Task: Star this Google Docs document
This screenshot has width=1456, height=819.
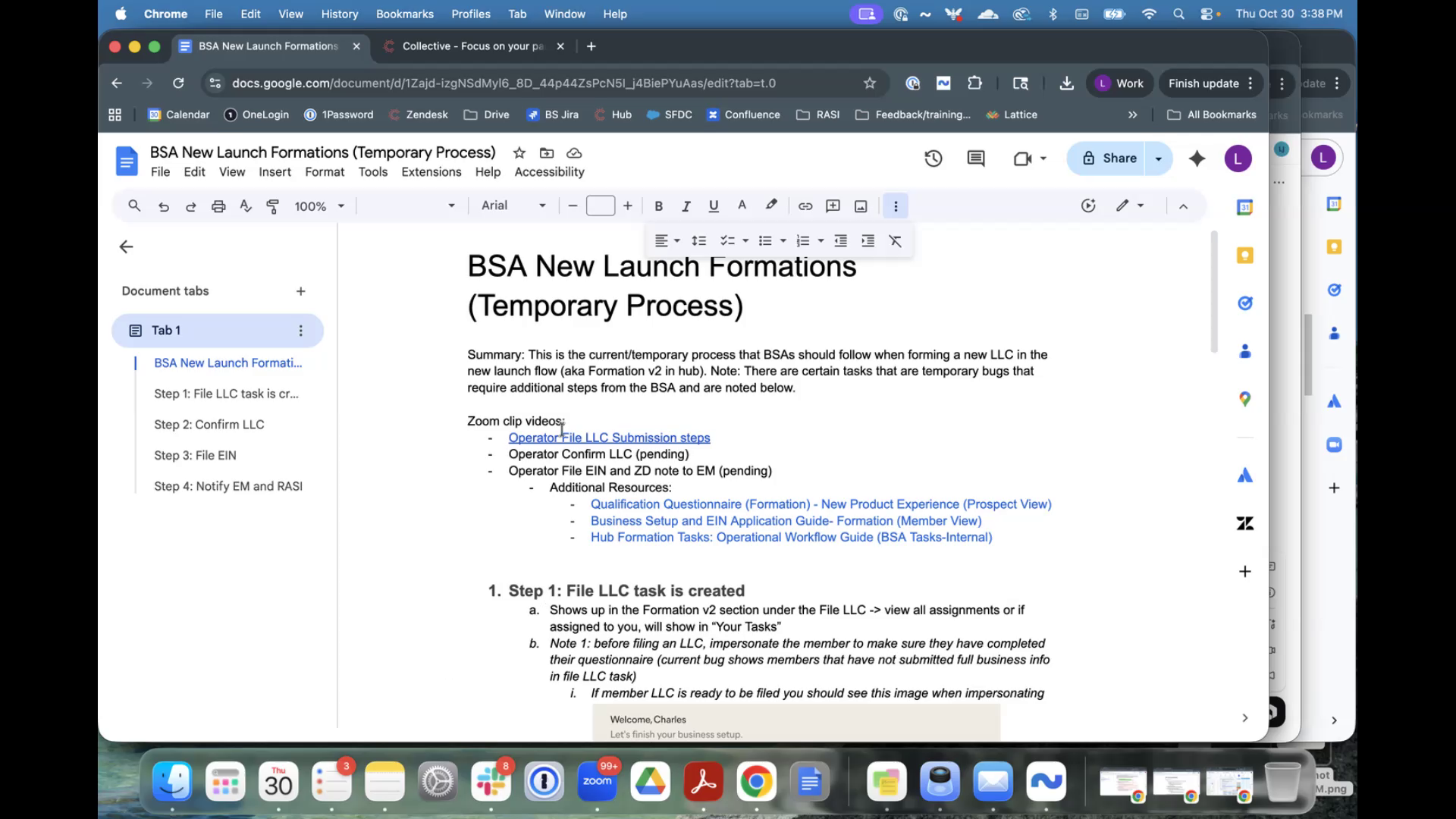Action: click(519, 153)
